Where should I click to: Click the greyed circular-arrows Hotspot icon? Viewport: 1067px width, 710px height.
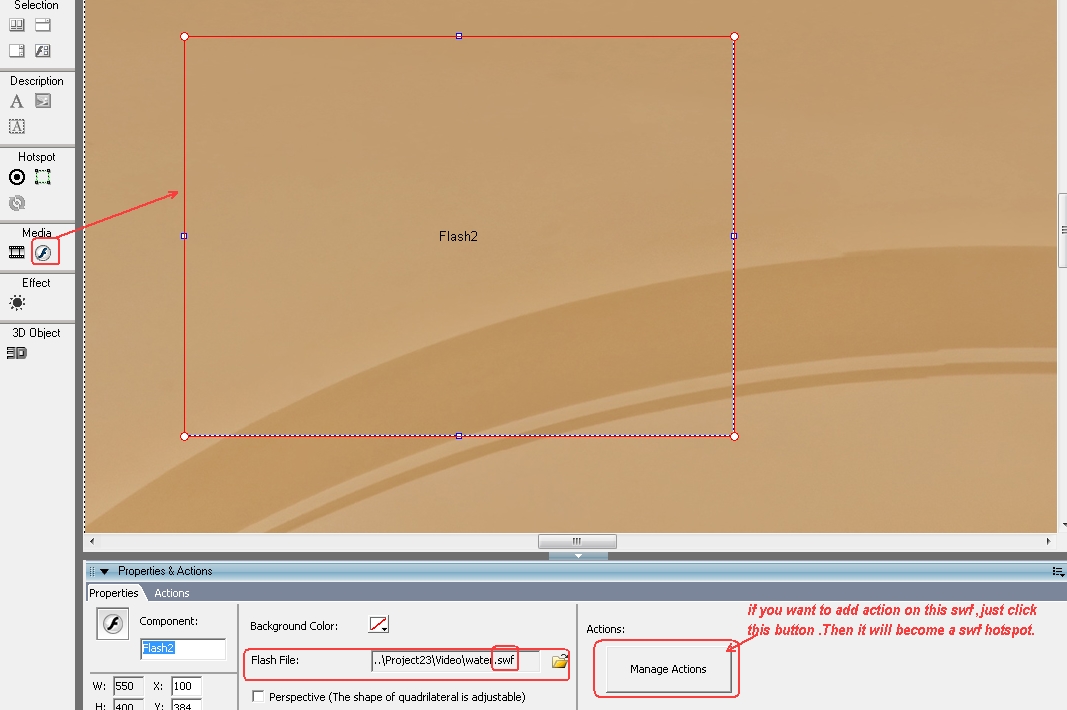tap(17, 202)
